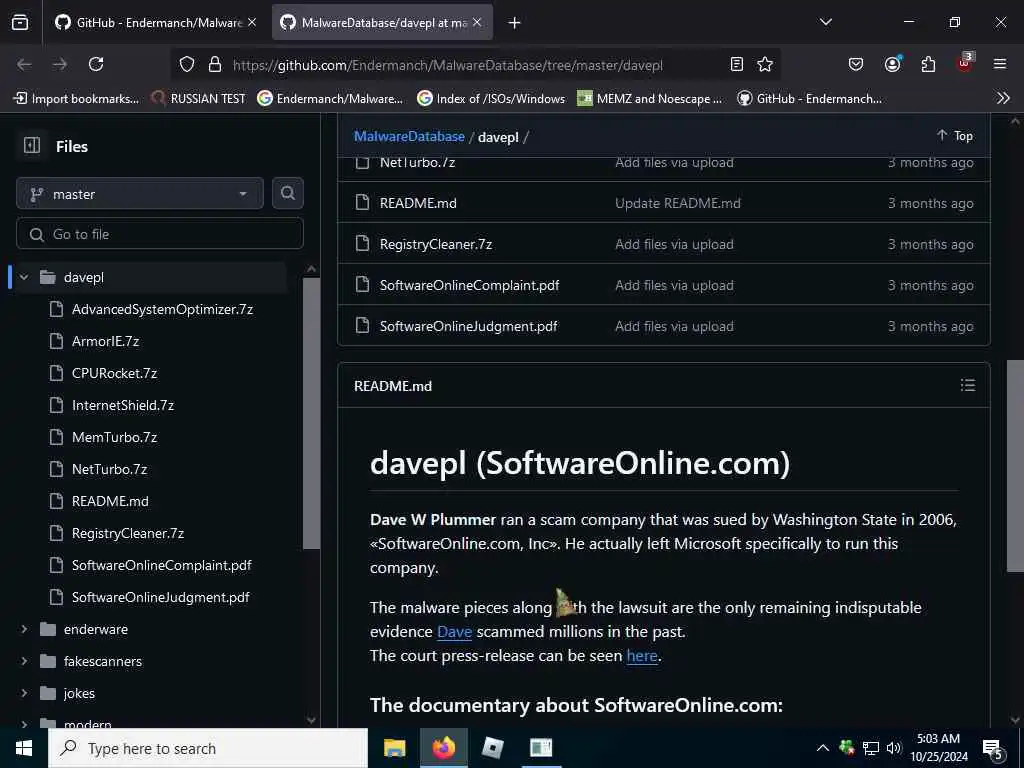This screenshot has width=1024, height=768.
Task: Open SoftwareOnlineComplaint.pdf in file list
Action: (x=470, y=285)
